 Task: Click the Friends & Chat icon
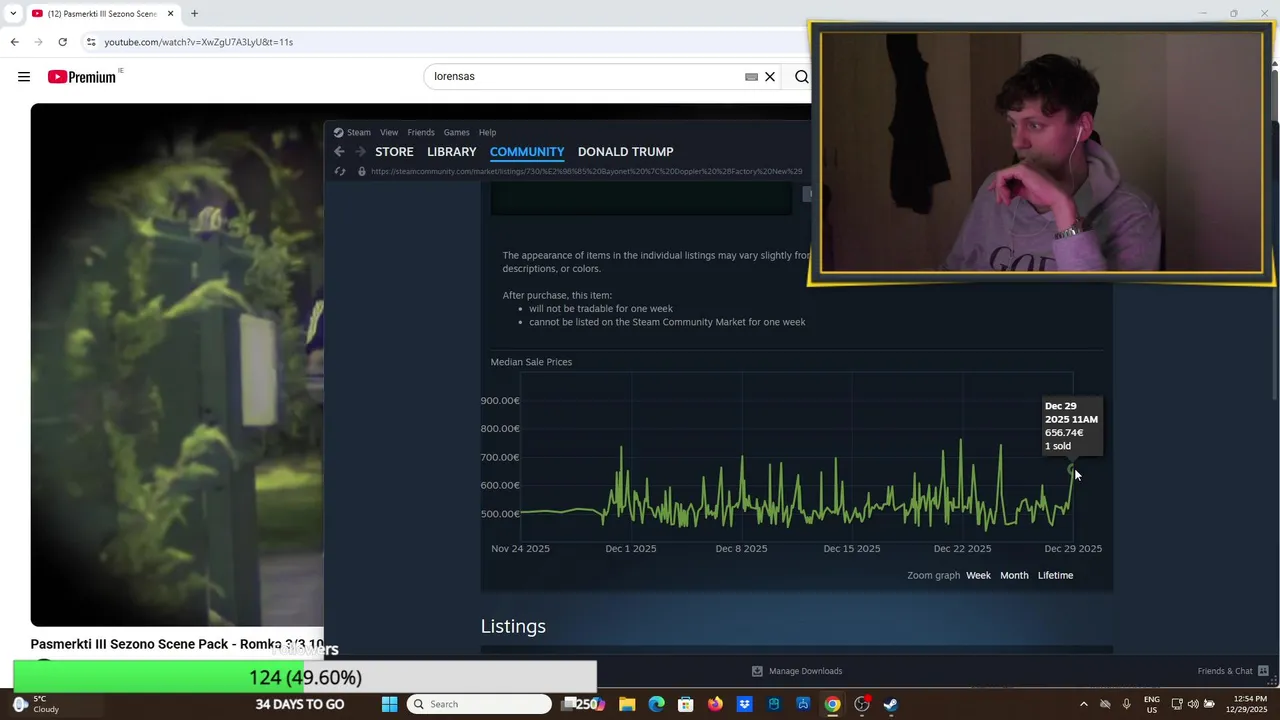[1263, 671]
